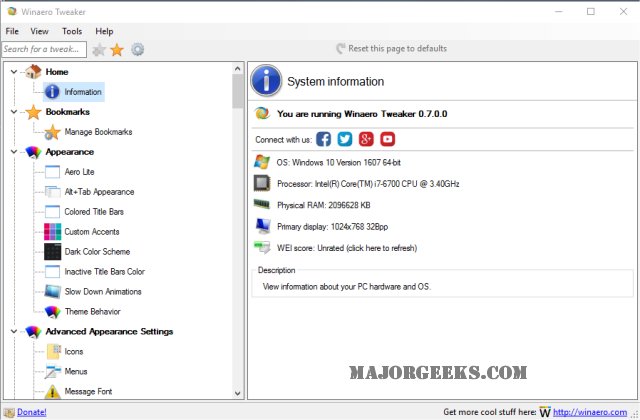Open the YouTube social icon
The width and height of the screenshot is (640, 420).
pyautogui.click(x=387, y=139)
